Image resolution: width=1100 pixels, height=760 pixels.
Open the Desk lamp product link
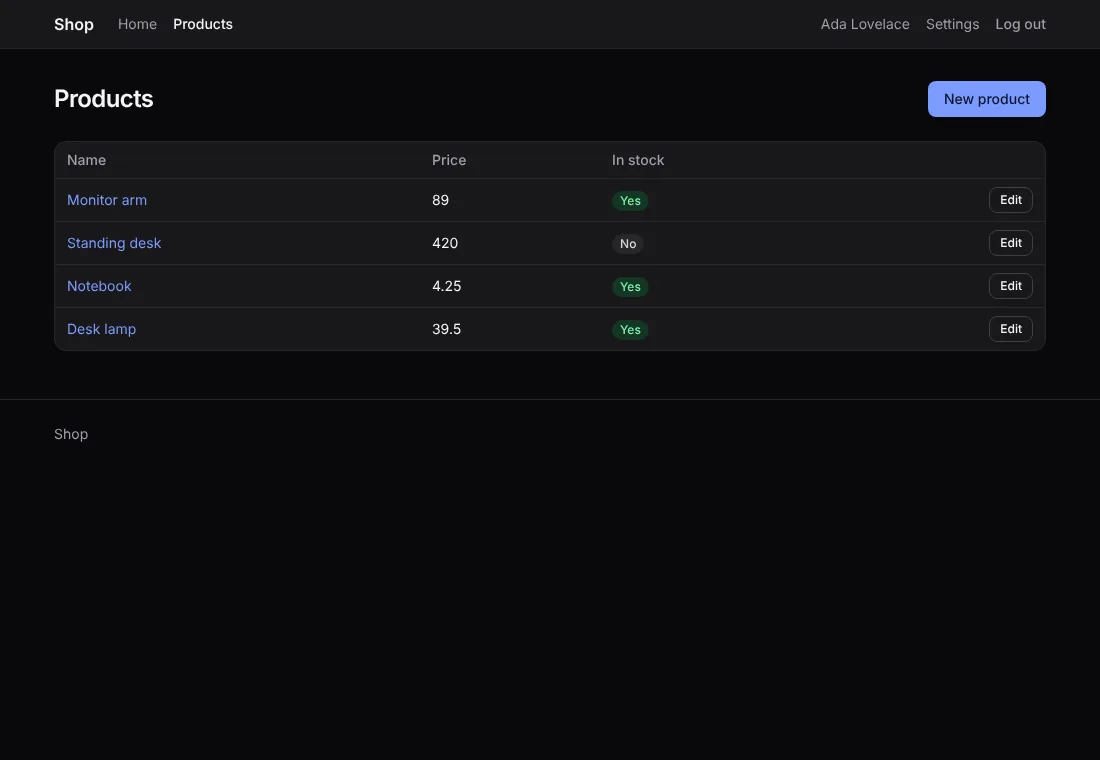click(x=101, y=329)
